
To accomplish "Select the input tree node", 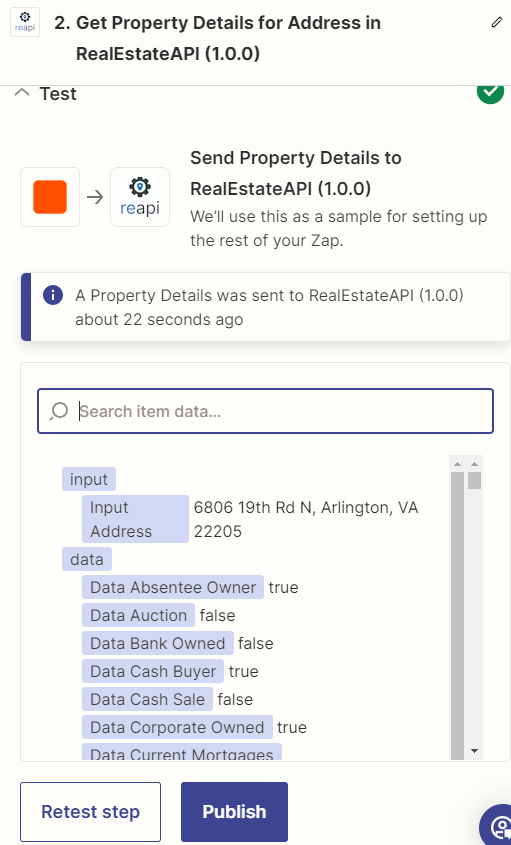I will 89,479.
